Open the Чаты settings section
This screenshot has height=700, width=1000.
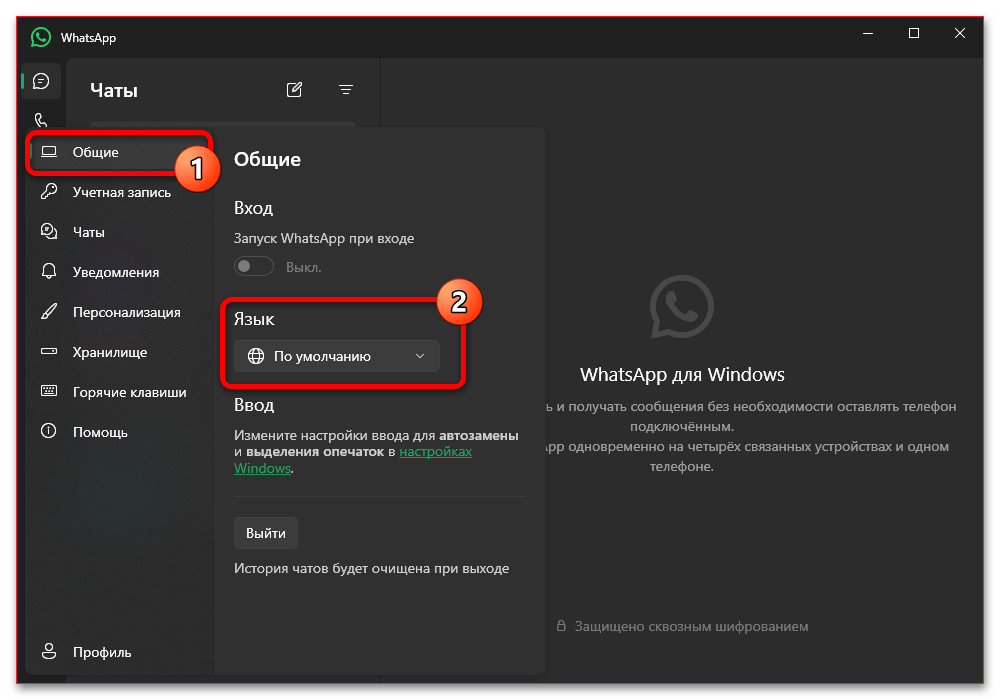coord(119,232)
